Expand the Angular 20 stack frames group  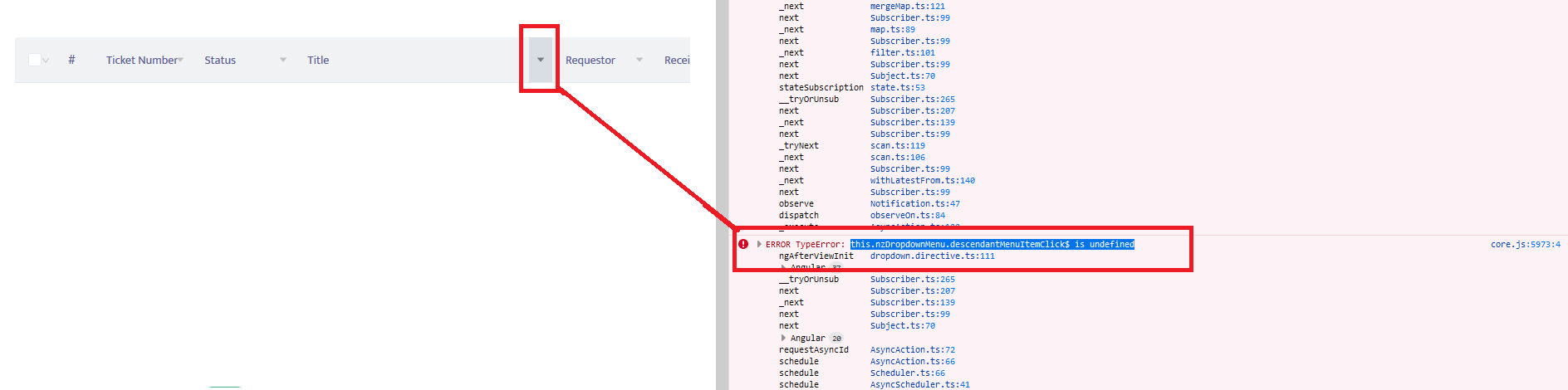[783, 338]
